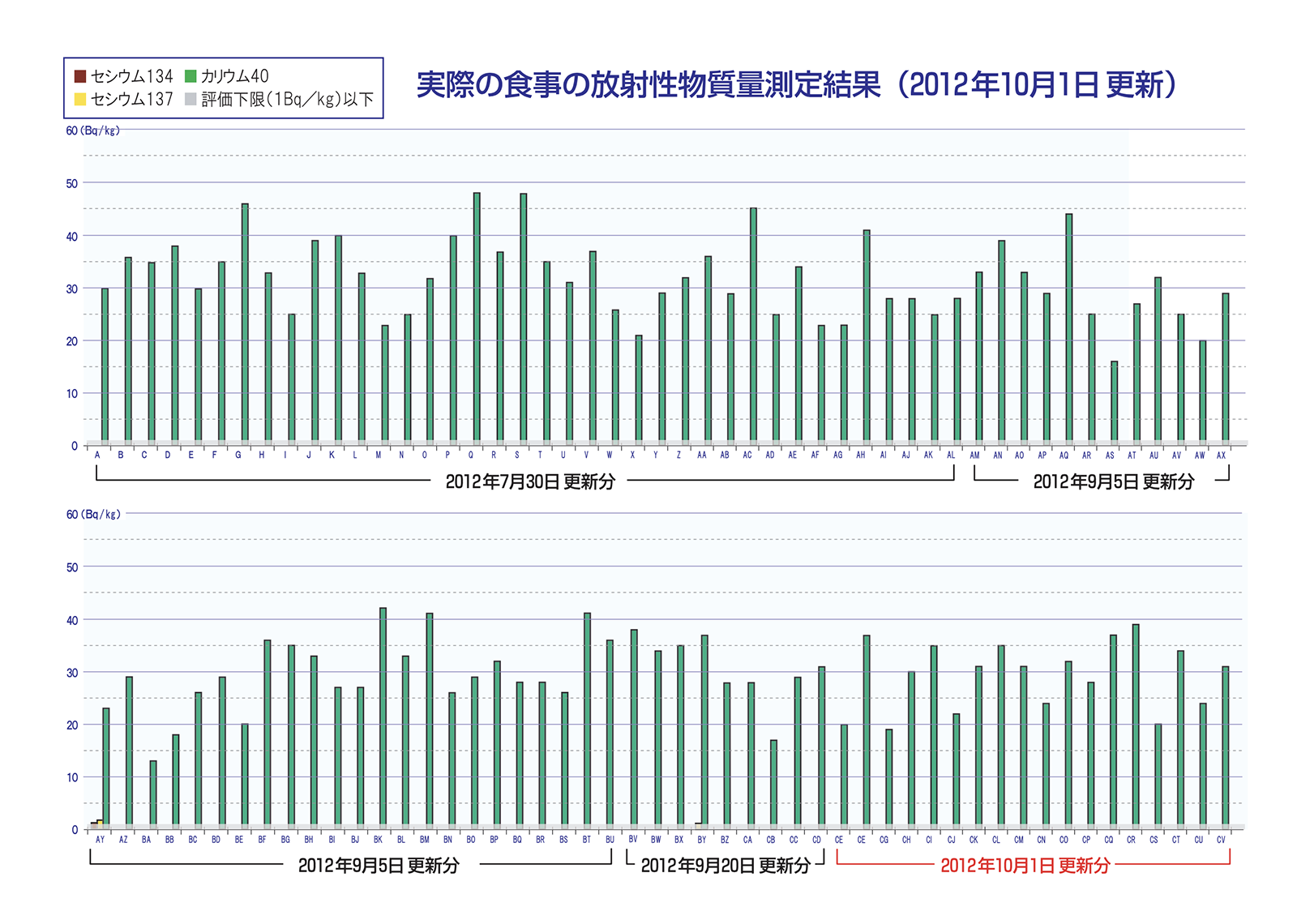This screenshot has width=1297, height=924.
Task: Click the sample label AM on axis
Action: (x=975, y=456)
